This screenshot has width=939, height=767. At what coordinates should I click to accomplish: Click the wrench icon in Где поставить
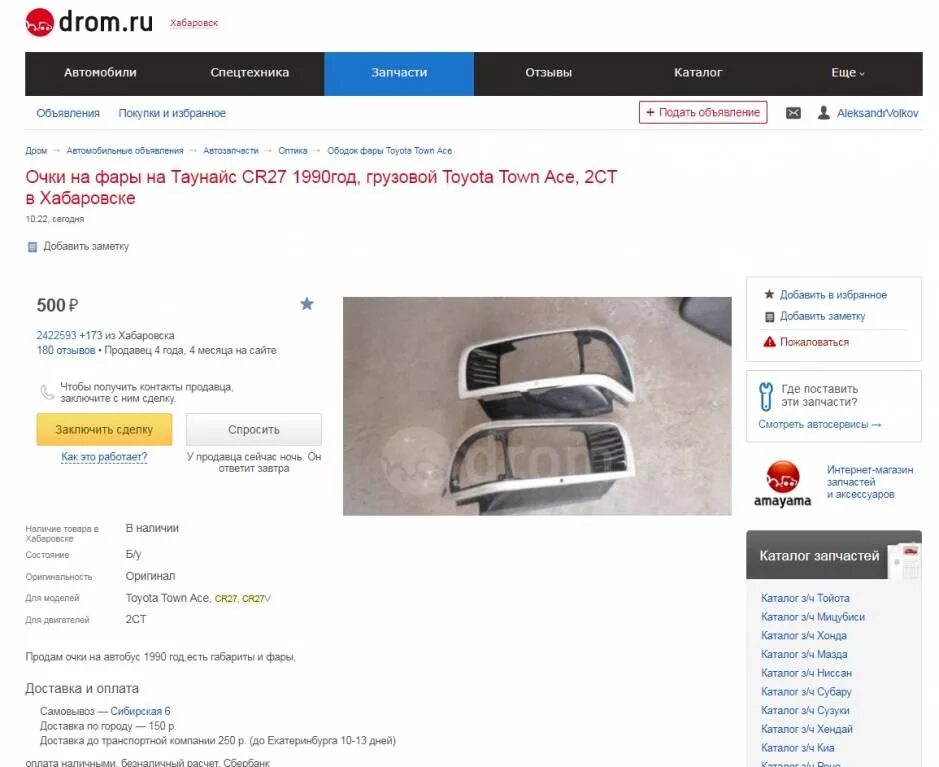766,396
